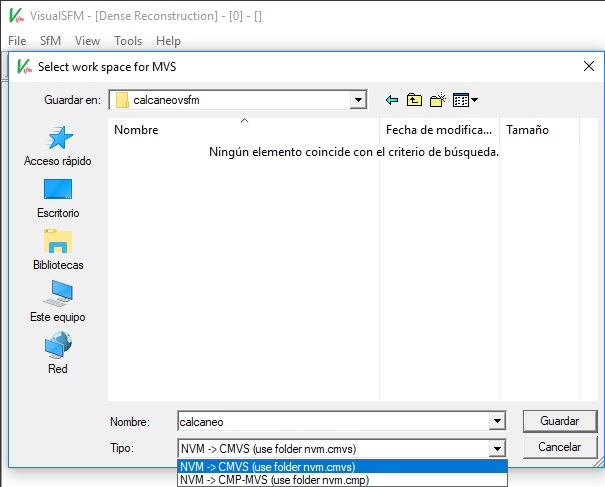Screen dimensions: 605x487
Task: Open Escritorio from the sidebar
Action: [x=58, y=191]
